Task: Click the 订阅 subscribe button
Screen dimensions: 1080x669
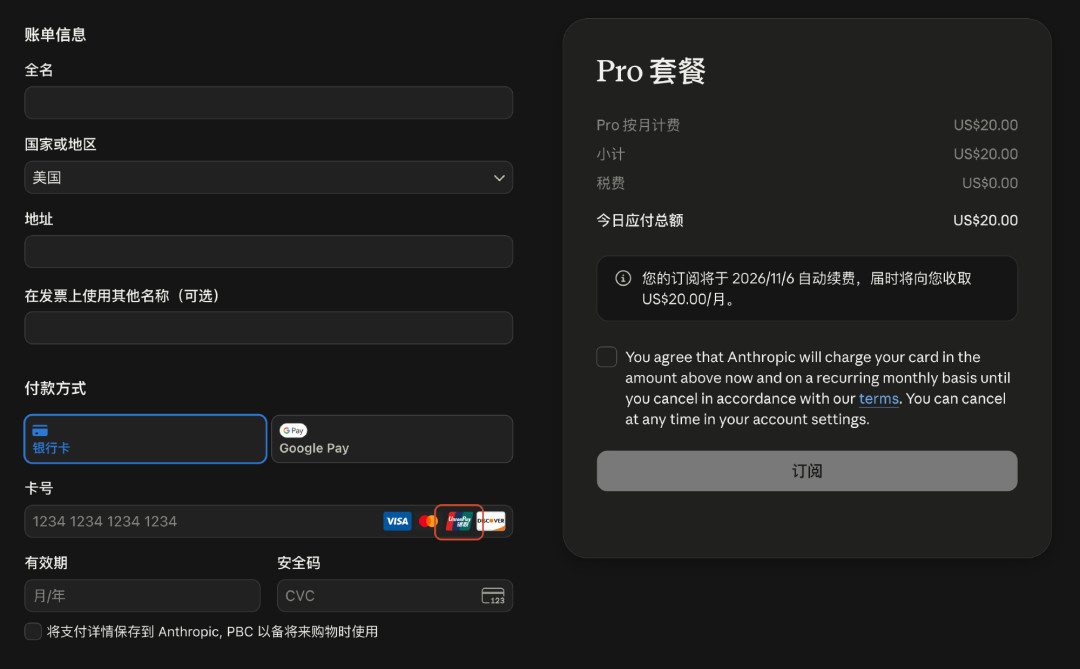Action: click(x=807, y=471)
